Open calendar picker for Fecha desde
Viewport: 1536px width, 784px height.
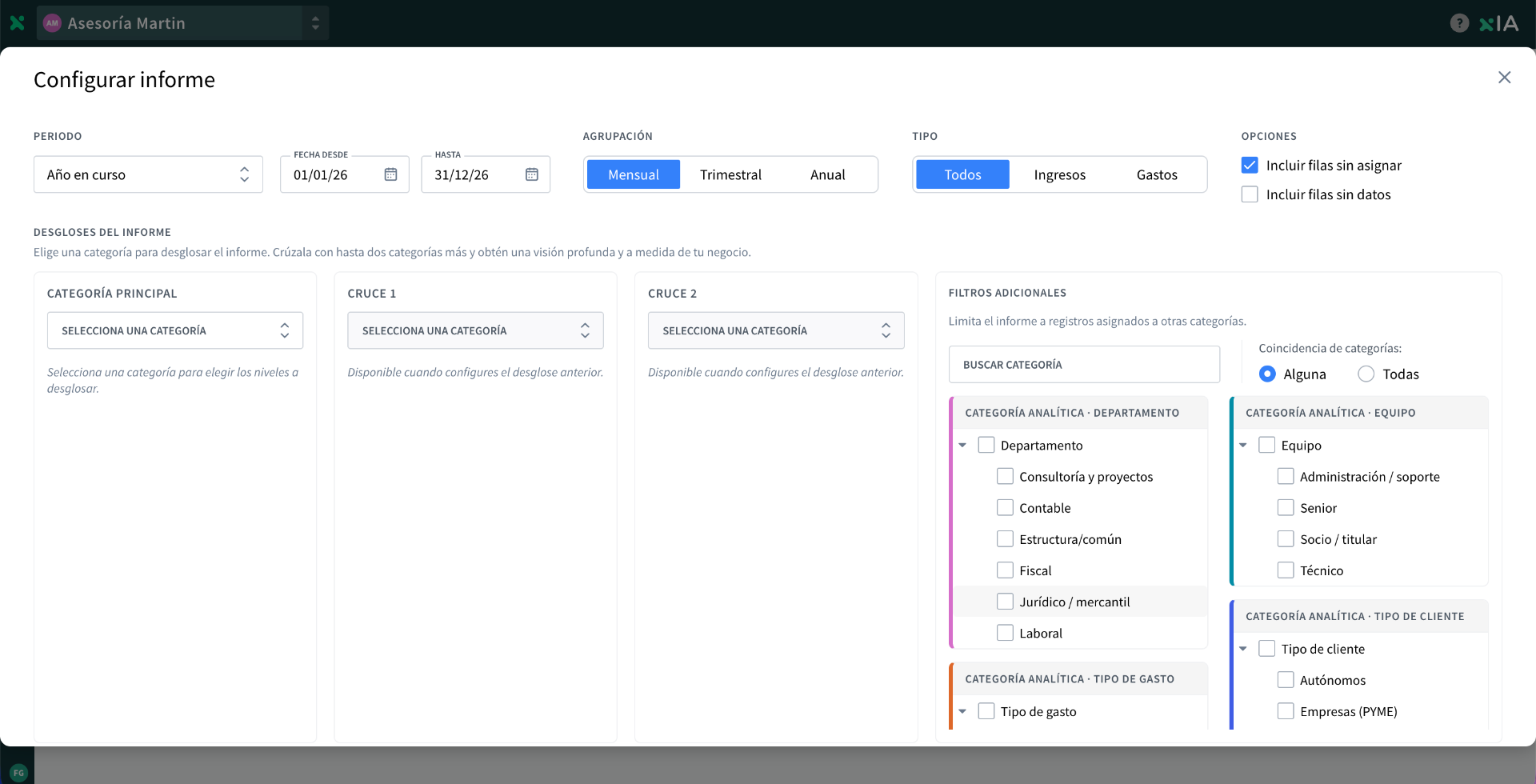coord(390,174)
